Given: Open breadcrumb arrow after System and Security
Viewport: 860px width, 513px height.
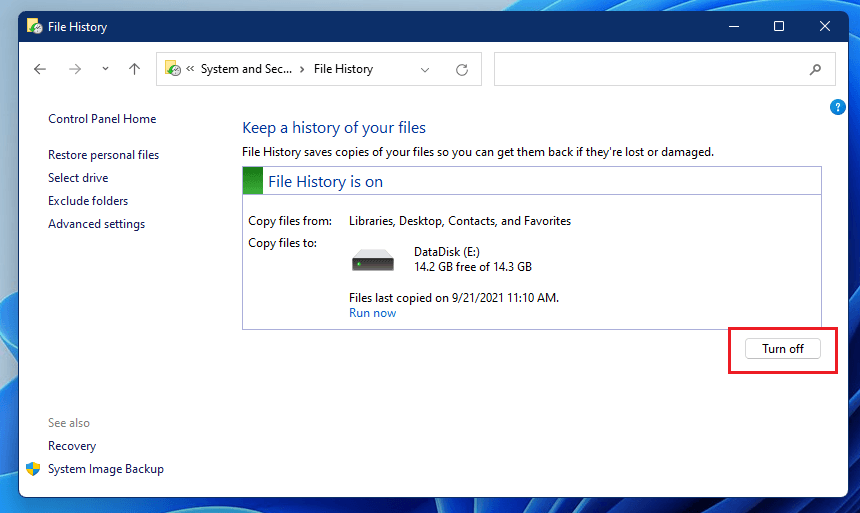Looking at the screenshot, I should (x=302, y=69).
